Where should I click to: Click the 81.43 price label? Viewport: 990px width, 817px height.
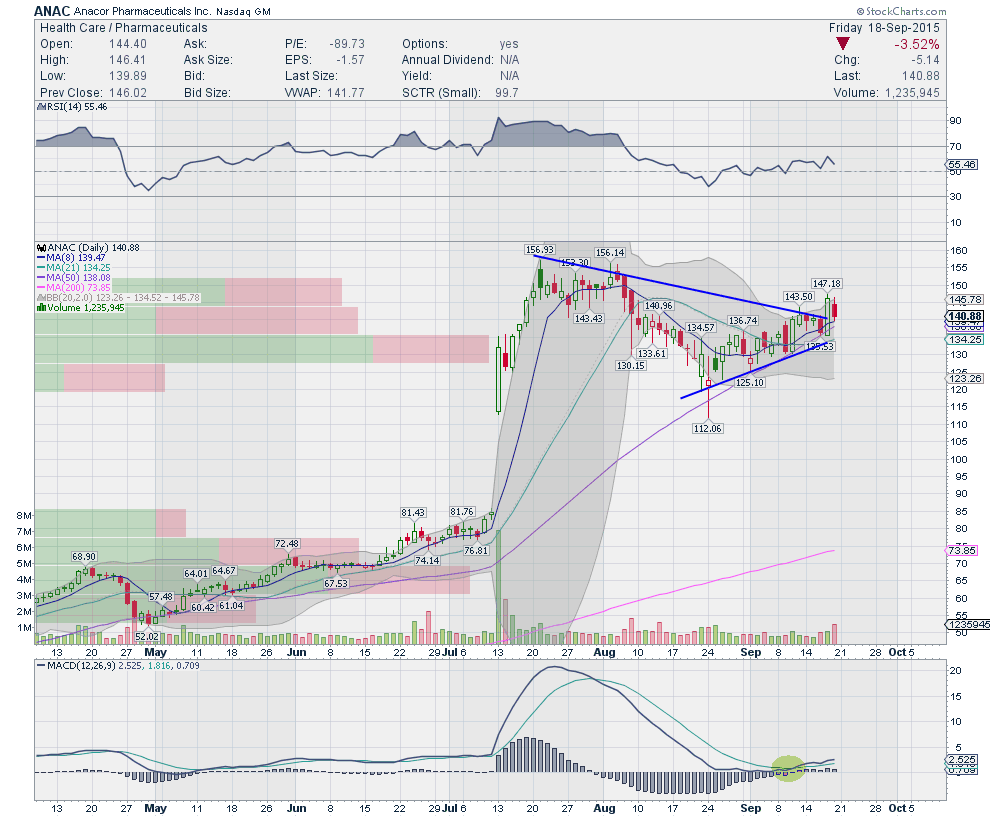click(x=413, y=512)
